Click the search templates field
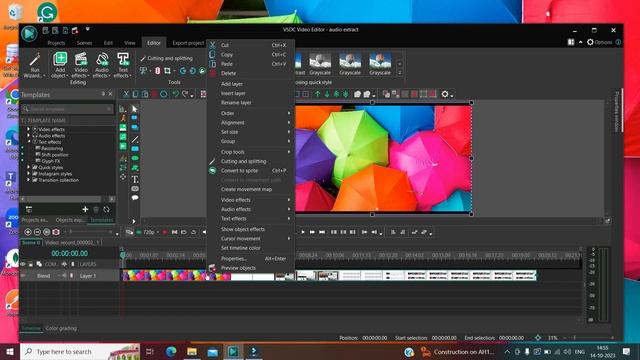 [67, 109]
